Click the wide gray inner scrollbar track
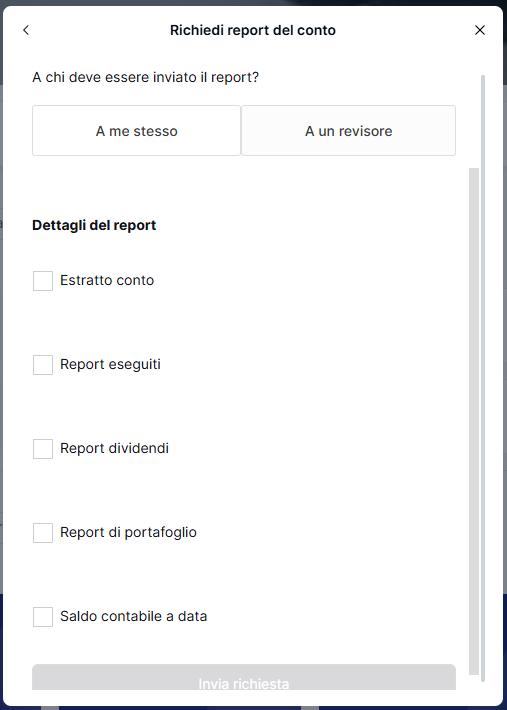Viewport: 507px width, 710px height. point(474,421)
